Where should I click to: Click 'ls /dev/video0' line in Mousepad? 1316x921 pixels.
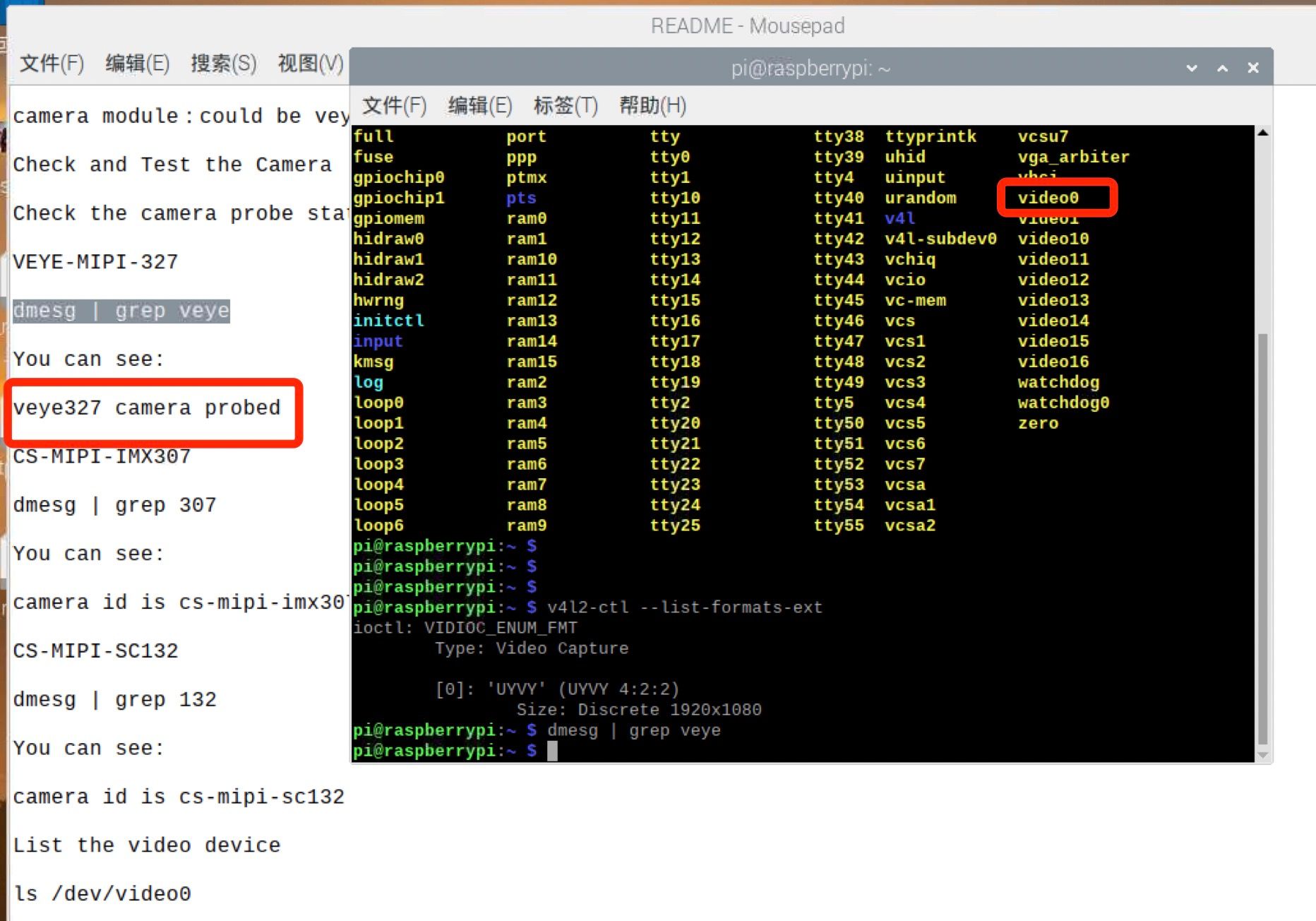click(x=102, y=894)
